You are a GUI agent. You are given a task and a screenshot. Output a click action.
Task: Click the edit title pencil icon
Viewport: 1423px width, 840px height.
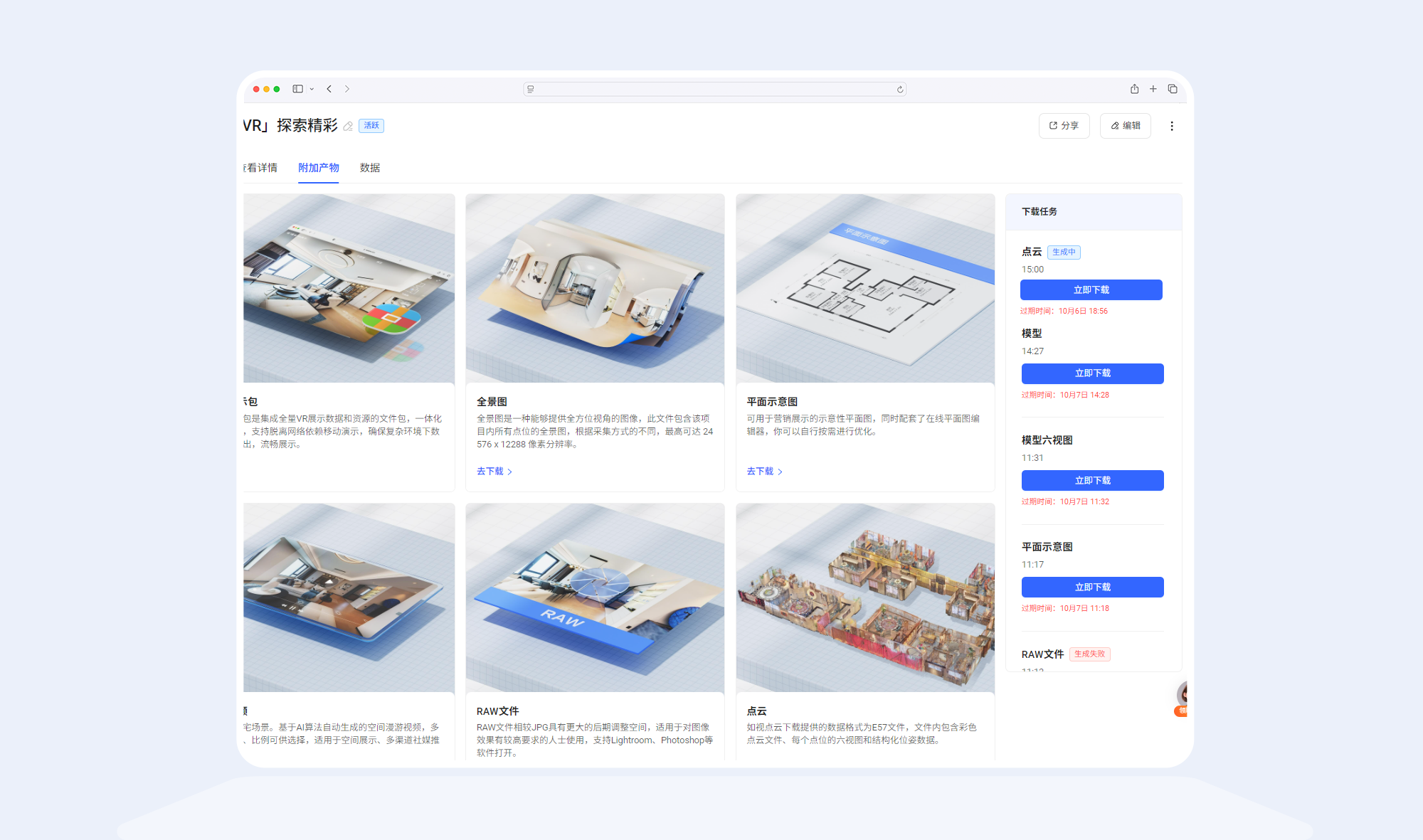[x=348, y=127]
